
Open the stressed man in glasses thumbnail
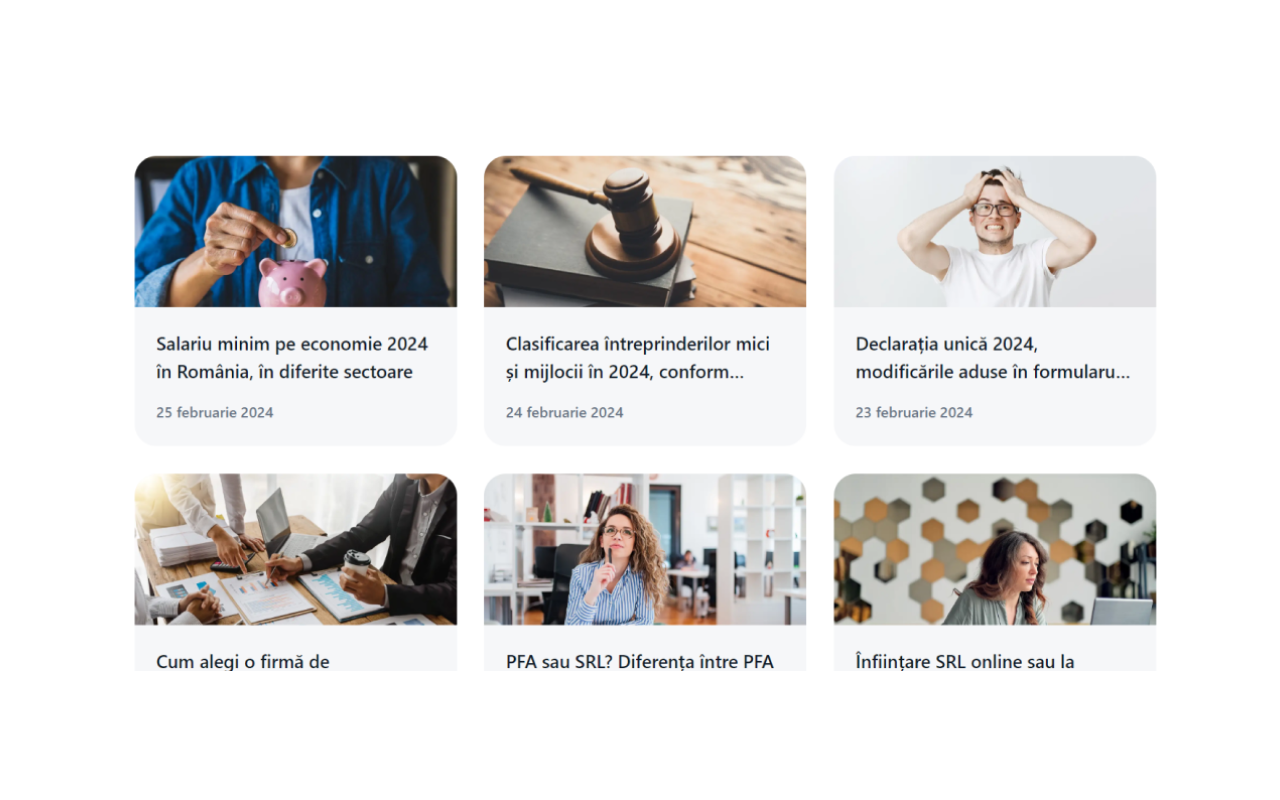tap(995, 231)
